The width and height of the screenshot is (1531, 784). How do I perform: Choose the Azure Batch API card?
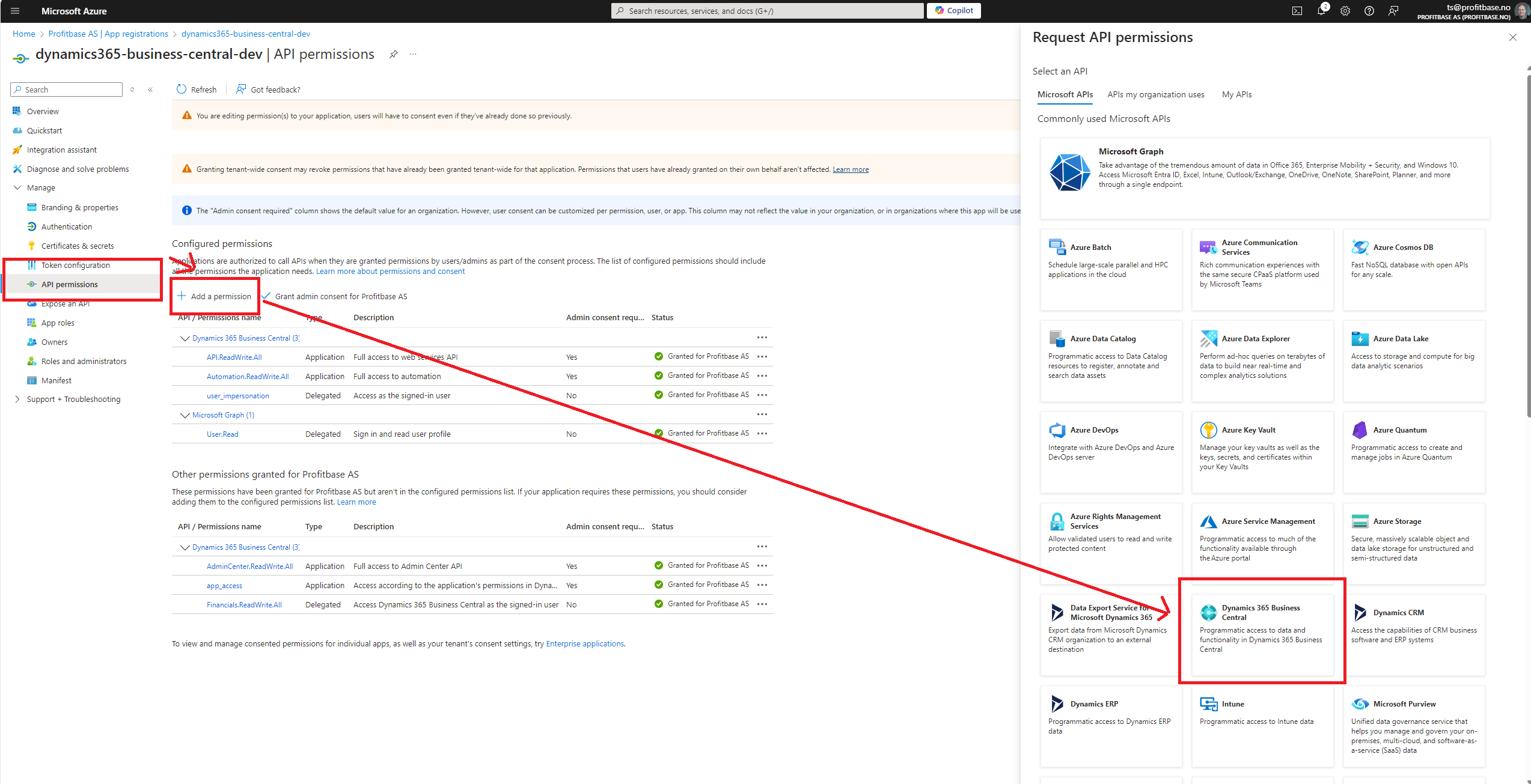(1111, 269)
